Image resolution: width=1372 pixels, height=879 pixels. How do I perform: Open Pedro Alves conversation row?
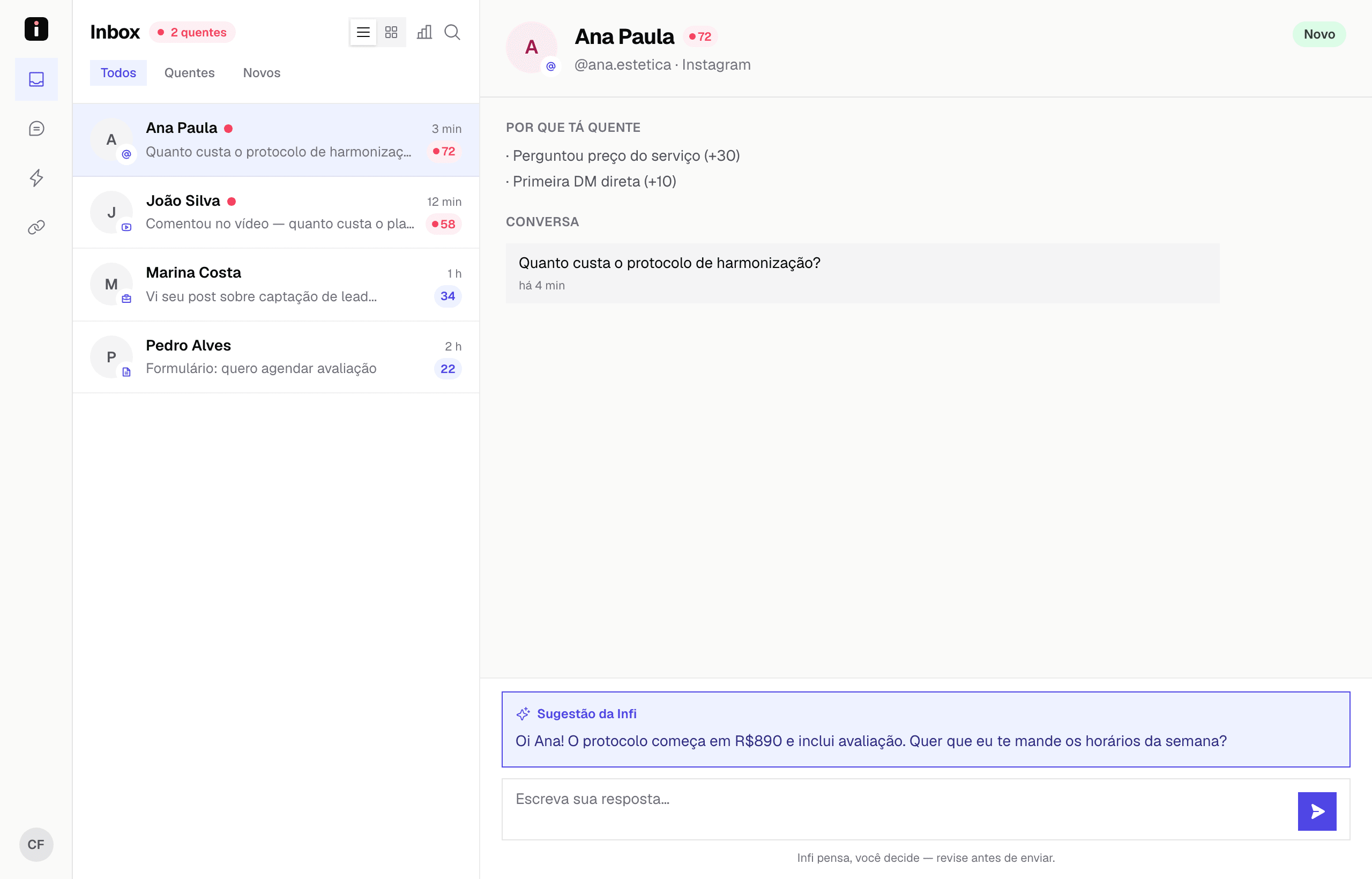click(275, 357)
